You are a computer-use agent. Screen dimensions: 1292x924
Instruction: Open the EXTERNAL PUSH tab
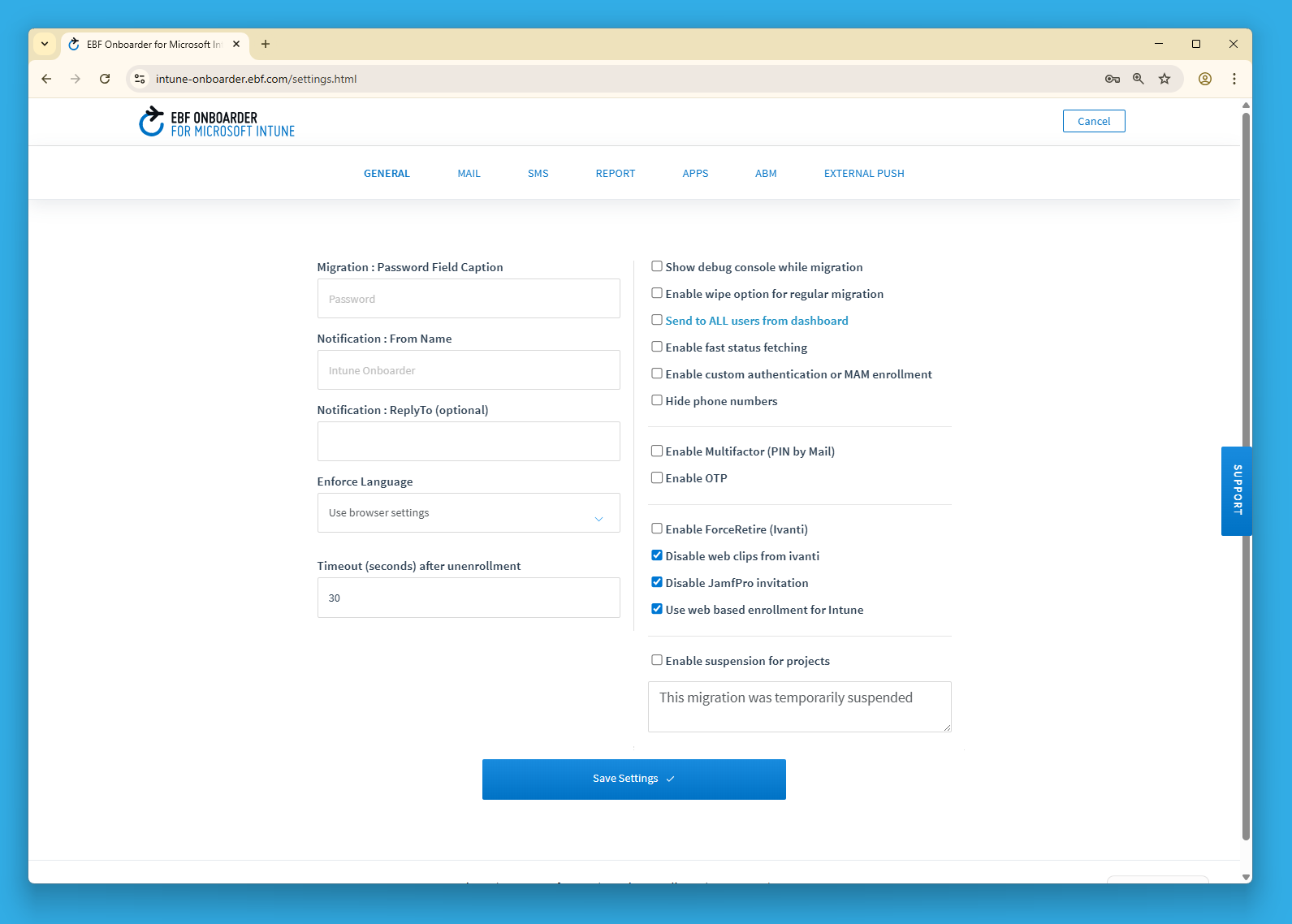864,174
